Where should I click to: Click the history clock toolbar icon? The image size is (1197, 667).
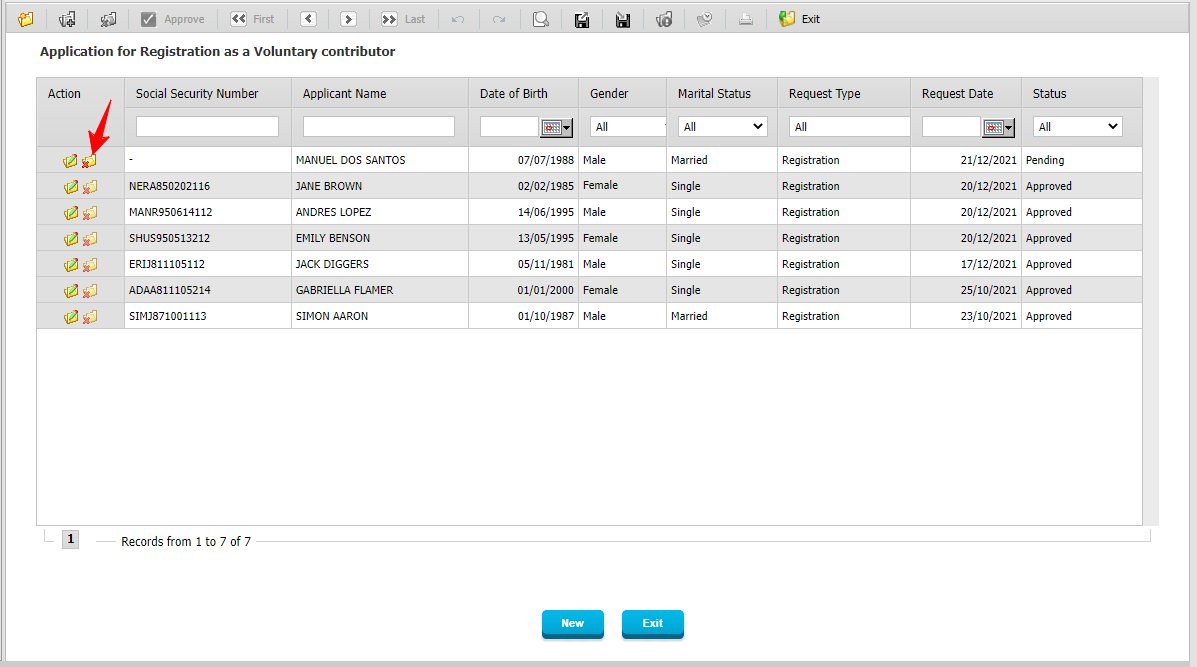705,19
